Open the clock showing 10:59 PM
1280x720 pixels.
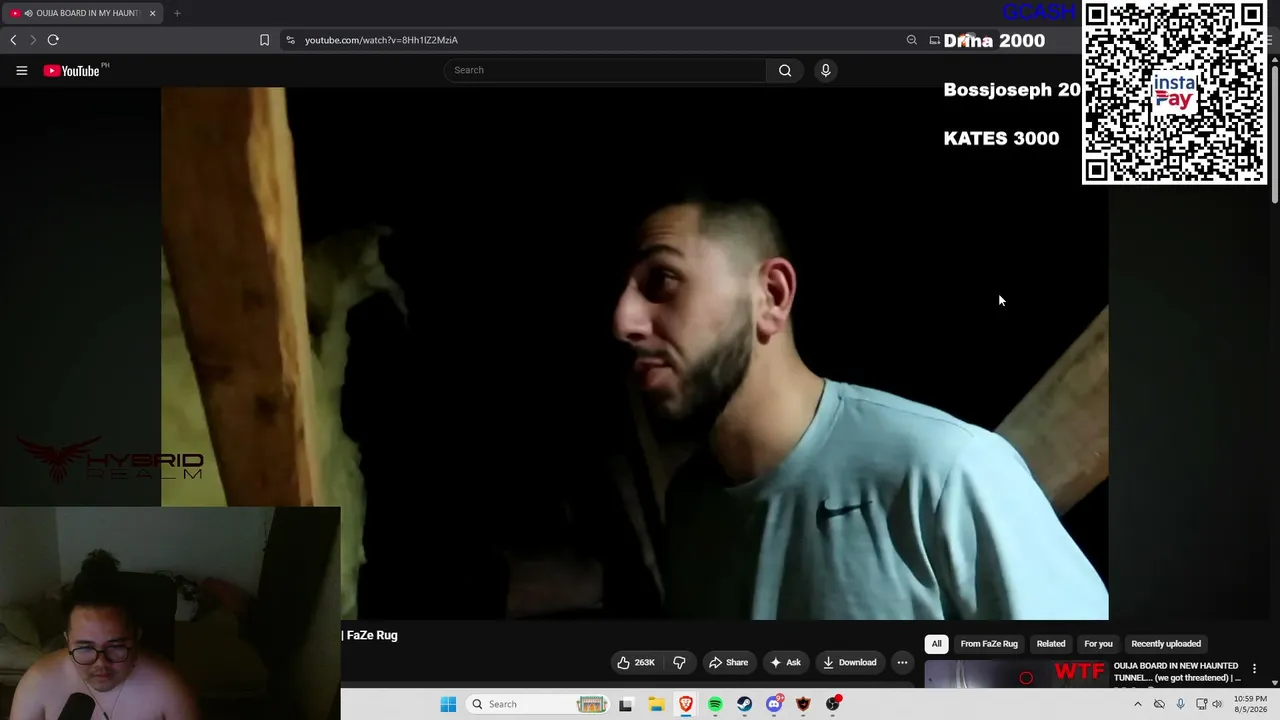point(1250,704)
